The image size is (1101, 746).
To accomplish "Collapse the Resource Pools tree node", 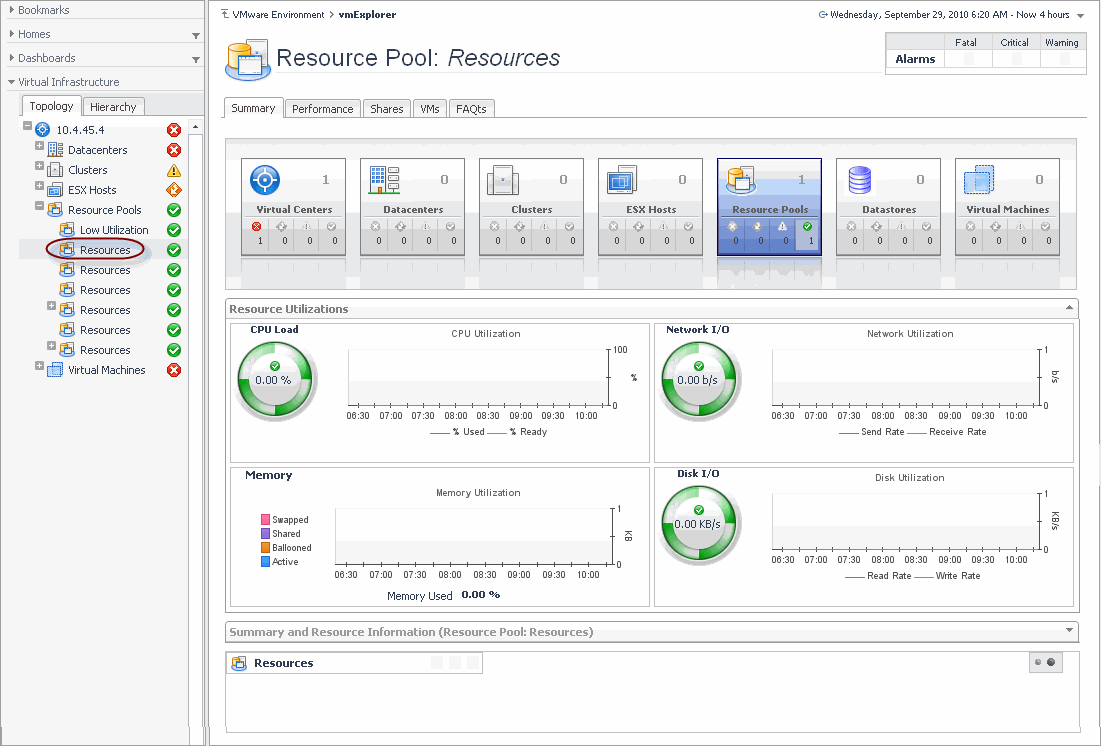I will click(x=40, y=208).
